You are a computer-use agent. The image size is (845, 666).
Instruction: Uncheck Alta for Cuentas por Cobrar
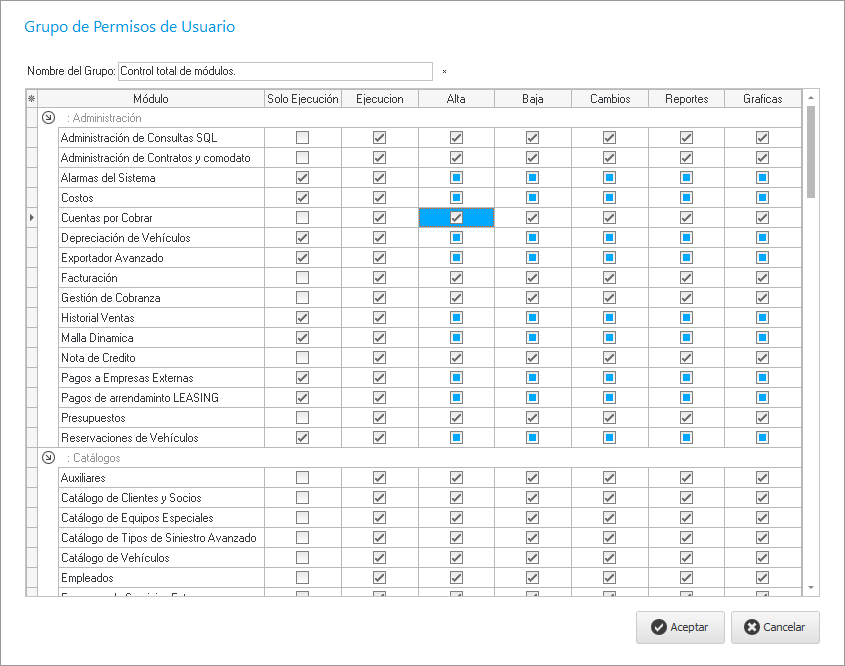point(456,218)
